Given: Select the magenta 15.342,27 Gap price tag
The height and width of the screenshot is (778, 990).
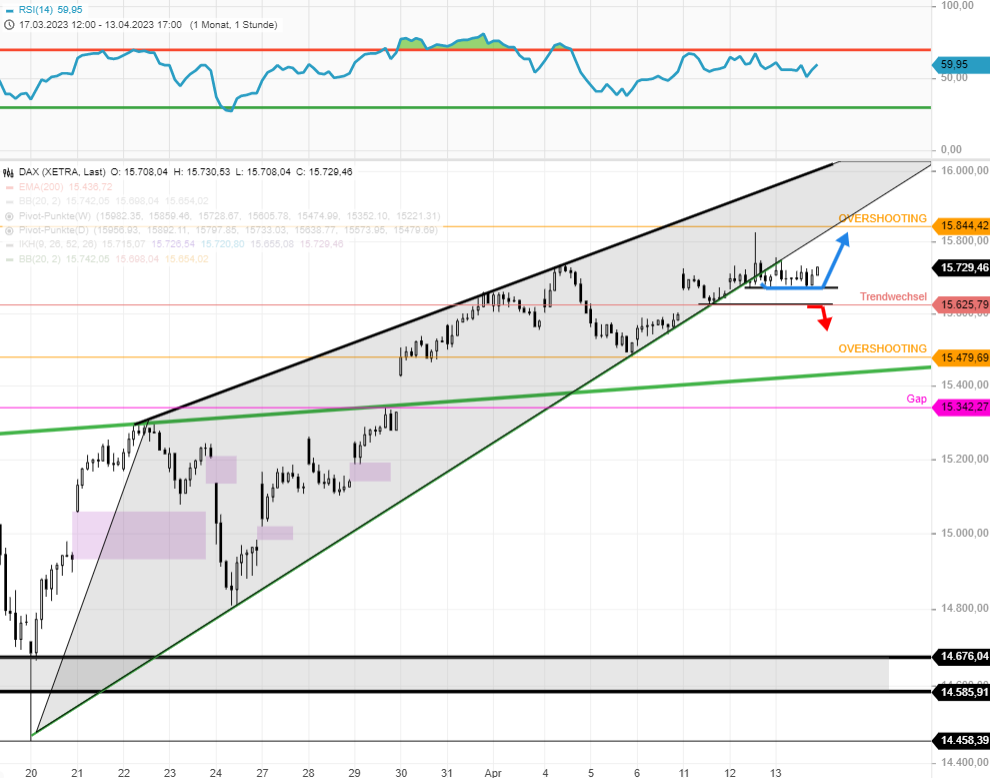Looking at the screenshot, I should [960, 407].
